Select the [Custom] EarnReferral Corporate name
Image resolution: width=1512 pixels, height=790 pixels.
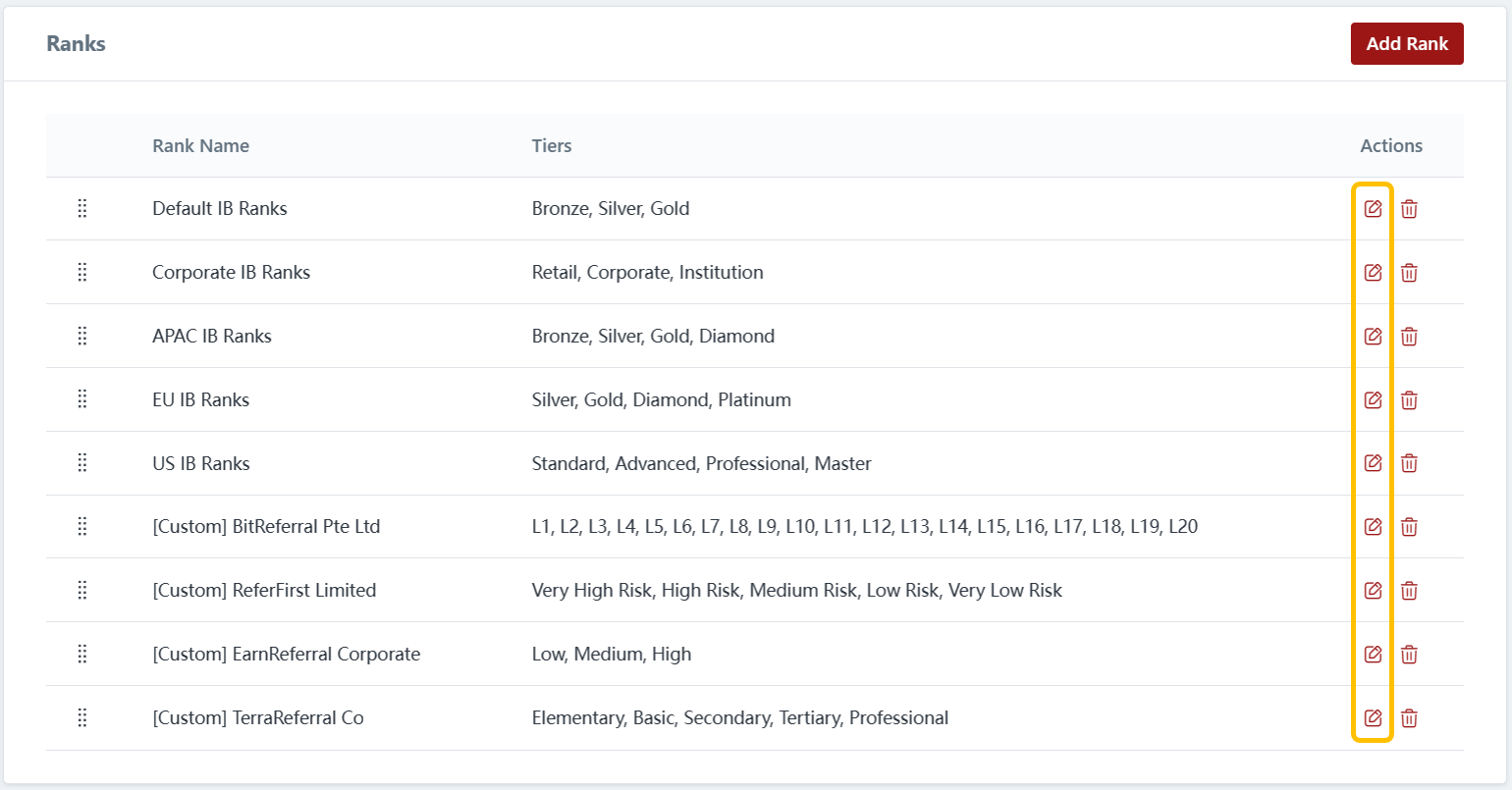click(287, 655)
